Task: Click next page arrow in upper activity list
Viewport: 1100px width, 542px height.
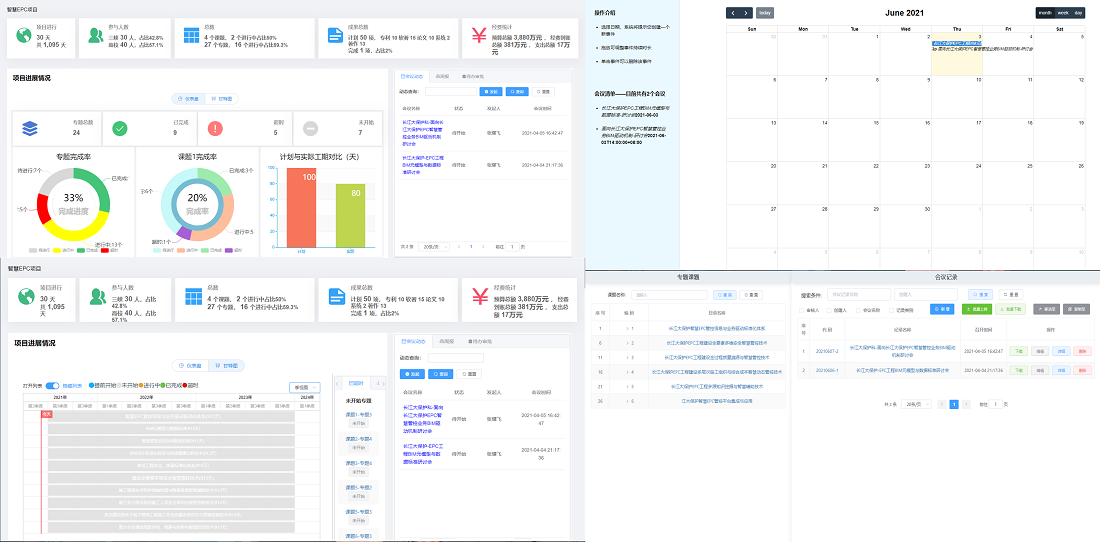Action: (484, 247)
